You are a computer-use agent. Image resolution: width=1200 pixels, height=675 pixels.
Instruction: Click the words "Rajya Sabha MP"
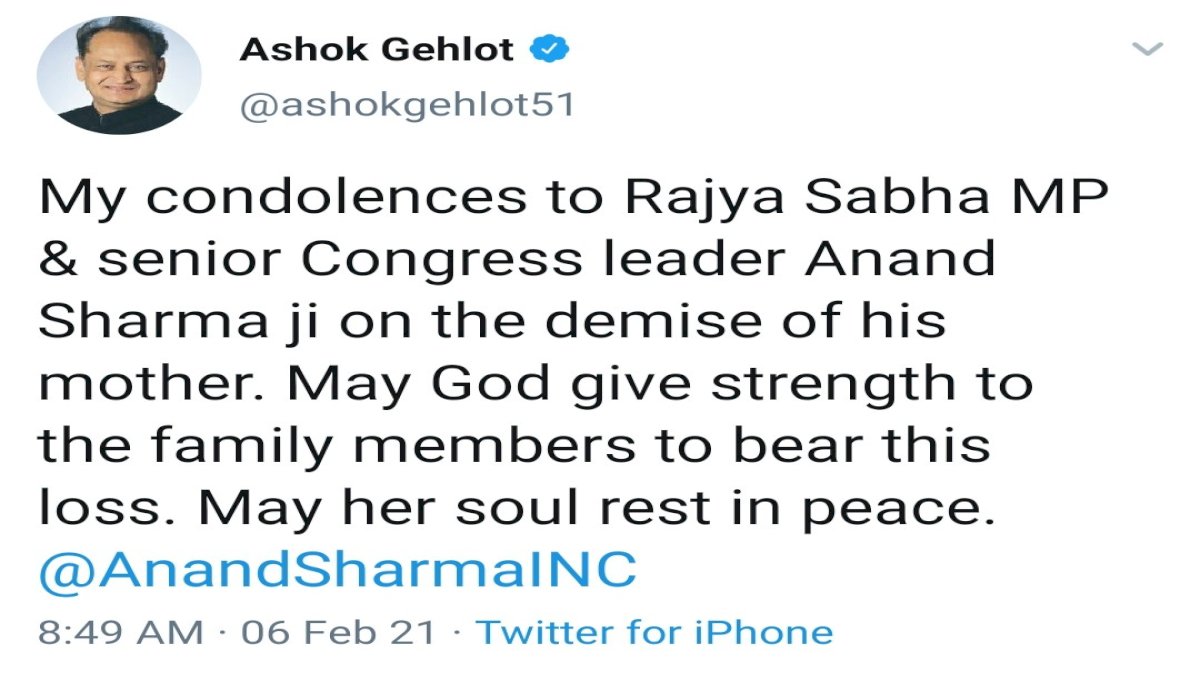[x=867, y=197]
